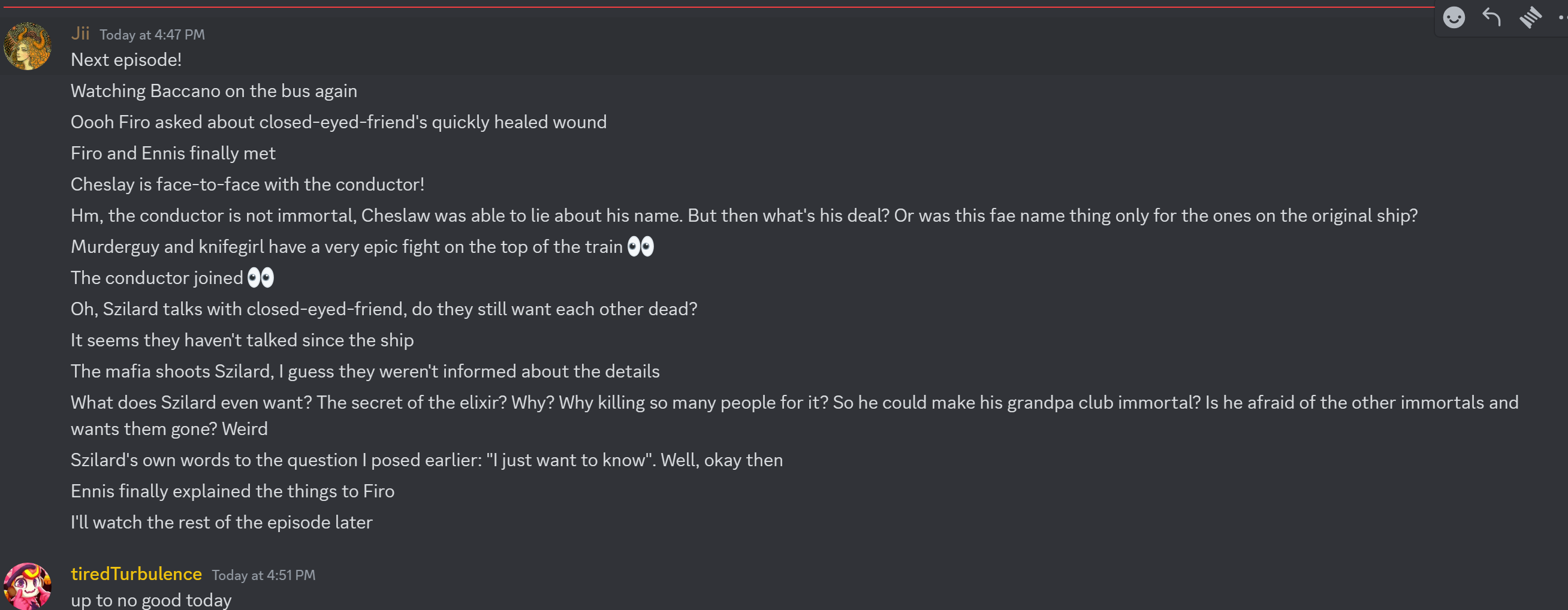1568x610 pixels.
Task: Click the "Firo and Ennis finally met" message
Action: [173, 153]
